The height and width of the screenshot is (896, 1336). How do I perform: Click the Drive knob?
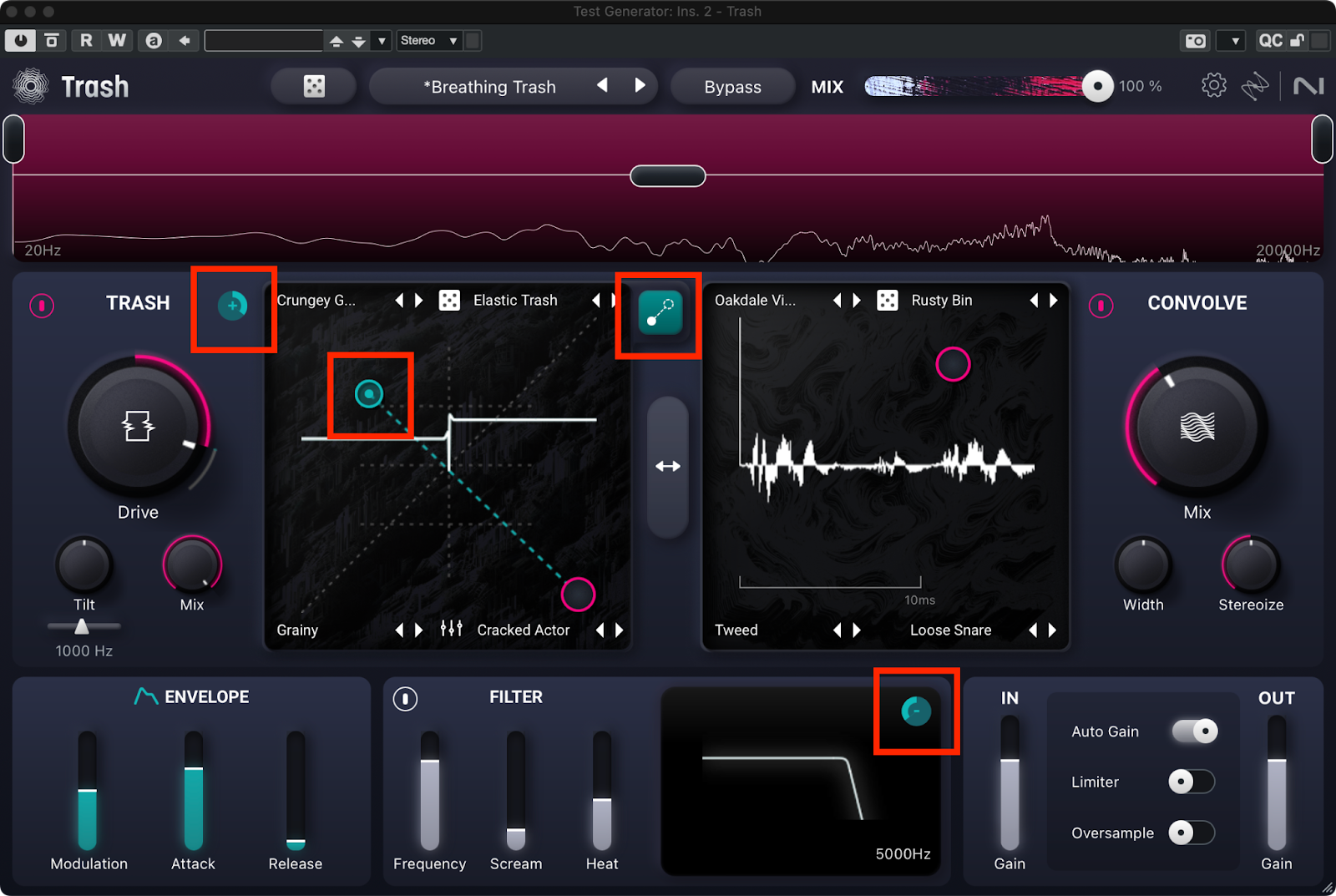(x=138, y=427)
